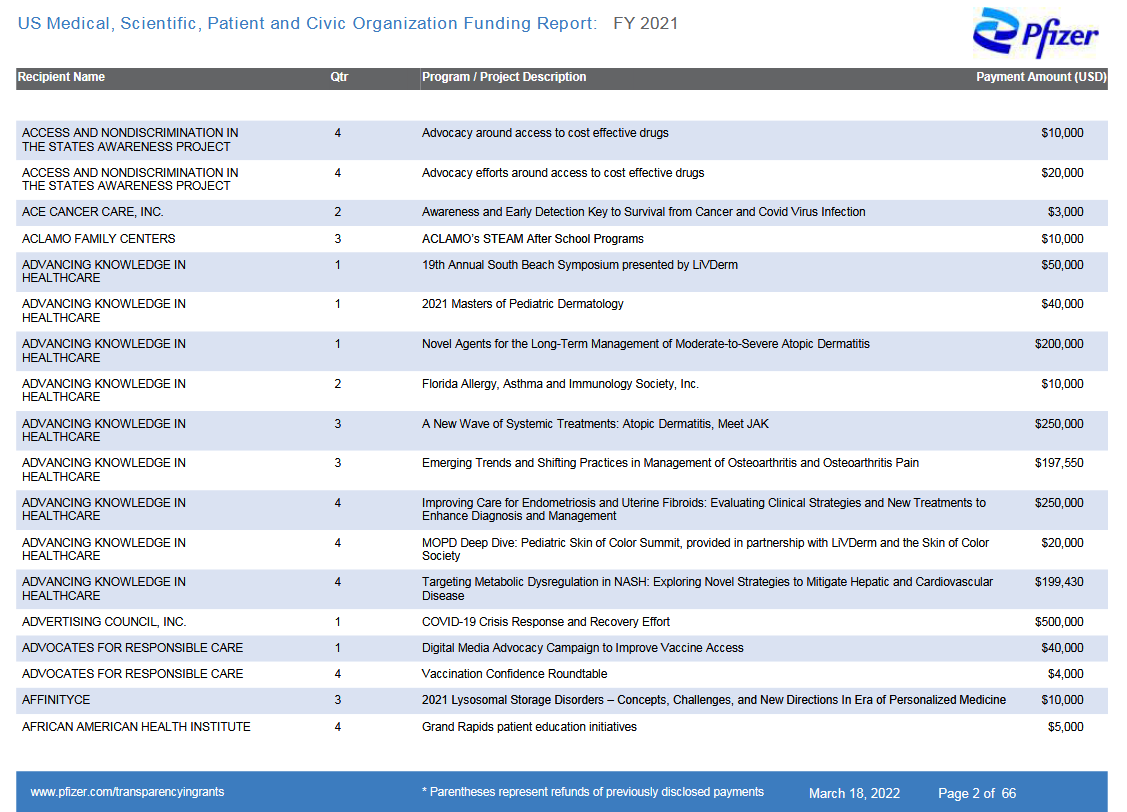Click the March 18, 2022 date
The image size is (1127, 812).
pyautogui.click(x=854, y=793)
